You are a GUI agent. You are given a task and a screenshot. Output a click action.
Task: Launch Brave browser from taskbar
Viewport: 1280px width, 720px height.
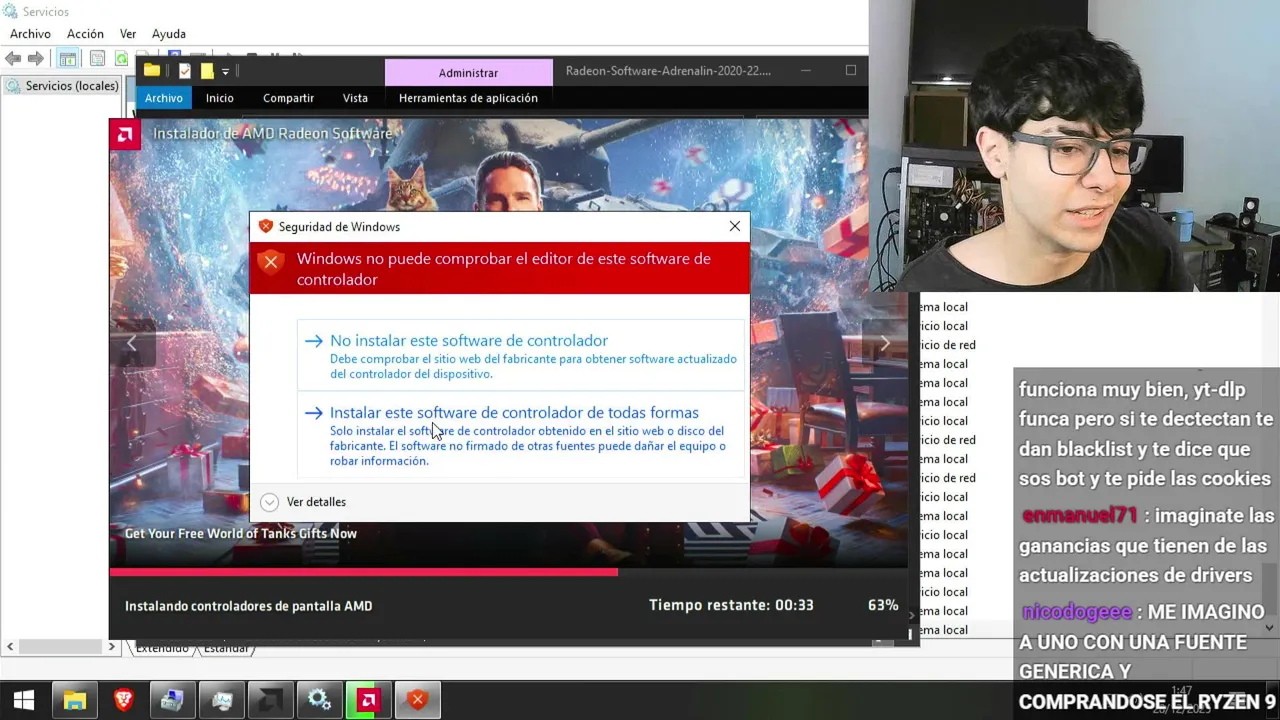124,700
